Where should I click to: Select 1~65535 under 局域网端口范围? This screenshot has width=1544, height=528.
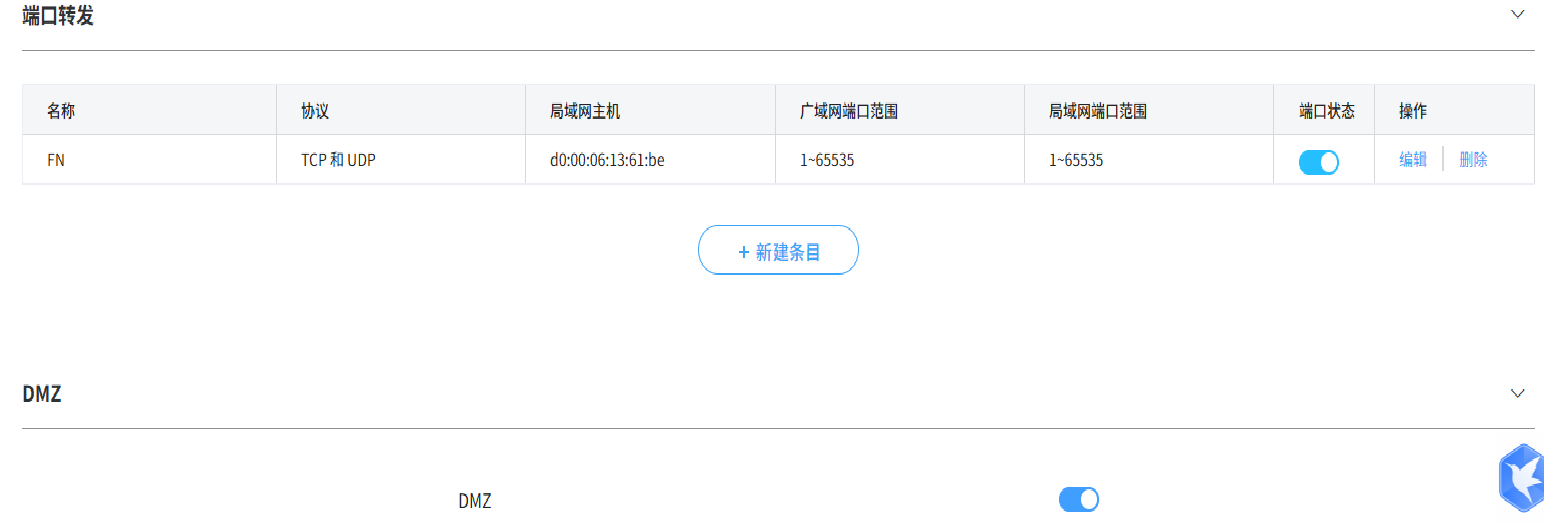pos(1076,160)
